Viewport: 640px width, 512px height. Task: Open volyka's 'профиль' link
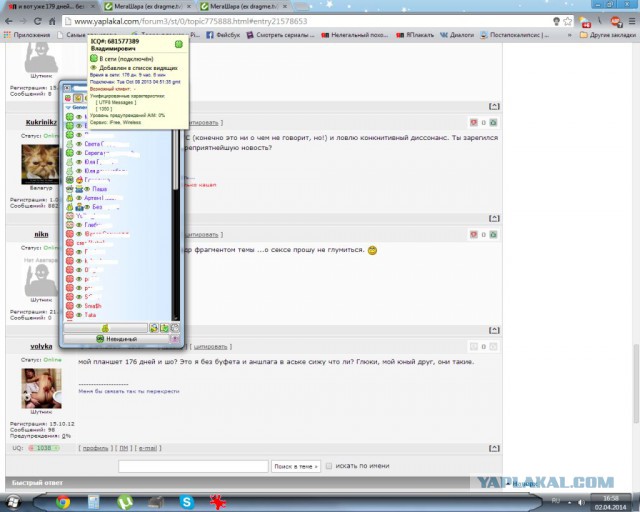click(x=96, y=448)
